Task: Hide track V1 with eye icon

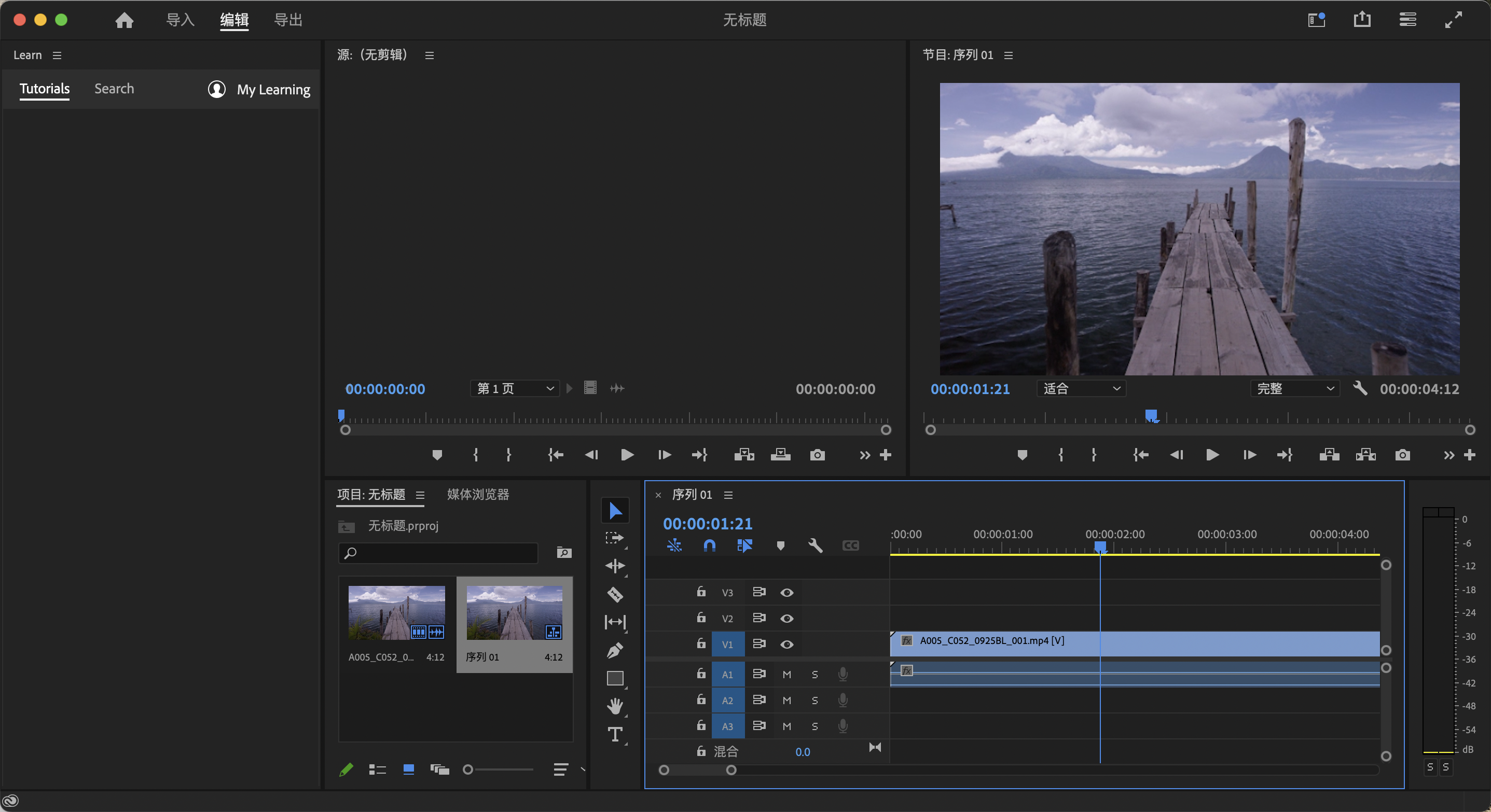Action: pos(786,645)
